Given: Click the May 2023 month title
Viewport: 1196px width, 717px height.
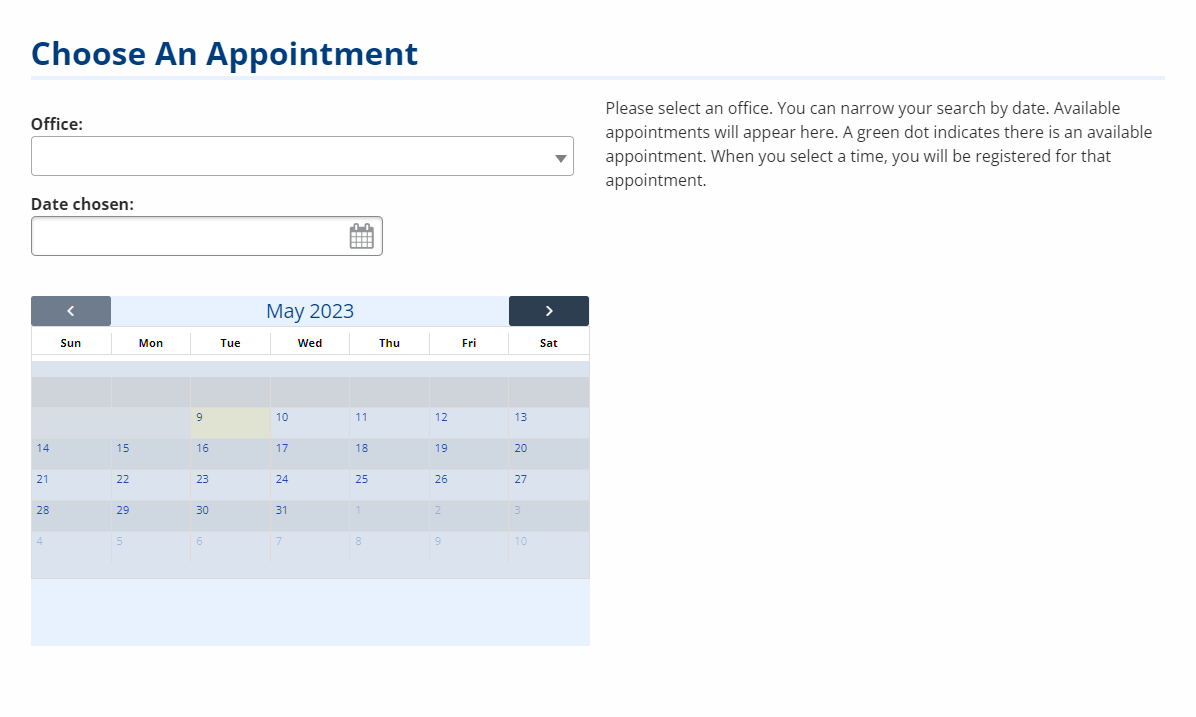Looking at the screenshot, I should [310, 311].
